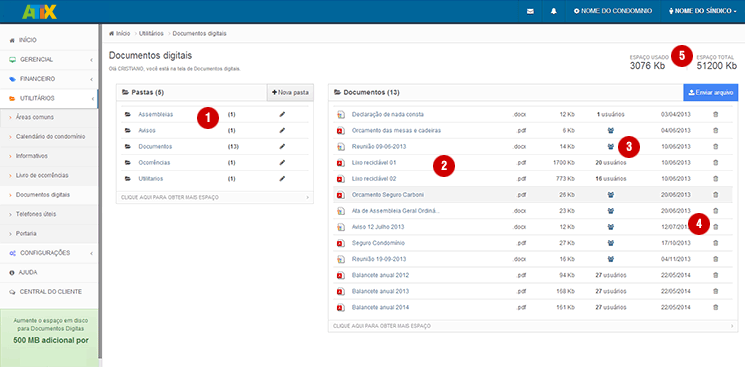Click the Nova pasta button
This screenshot has height=367, width=745.
tap(290, 92)
